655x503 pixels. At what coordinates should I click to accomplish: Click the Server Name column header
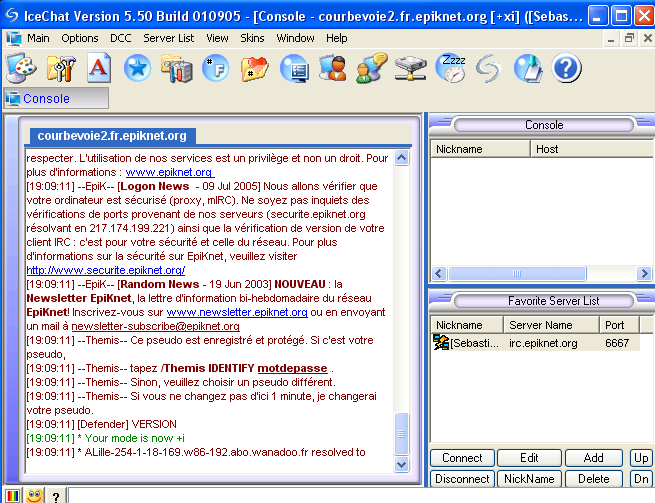551,325
